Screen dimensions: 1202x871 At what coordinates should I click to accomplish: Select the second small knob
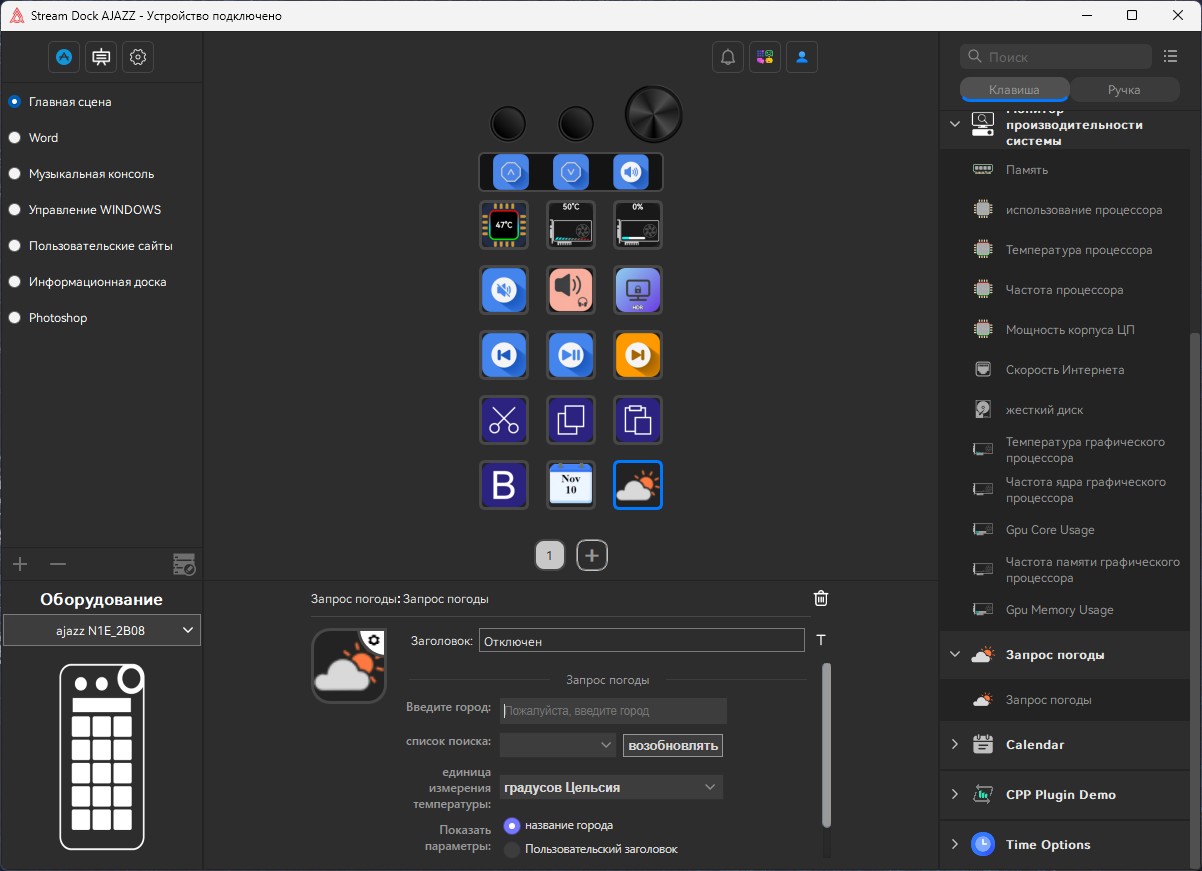[x=576, y=124]
